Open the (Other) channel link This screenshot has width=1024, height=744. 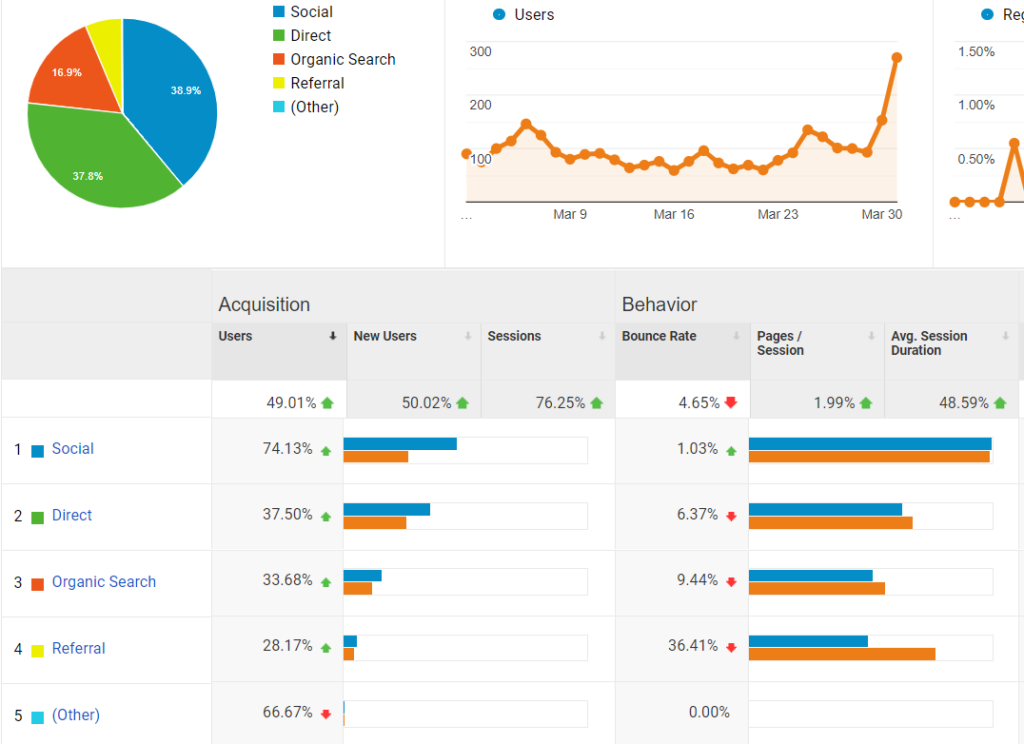(x=75, y=715)
